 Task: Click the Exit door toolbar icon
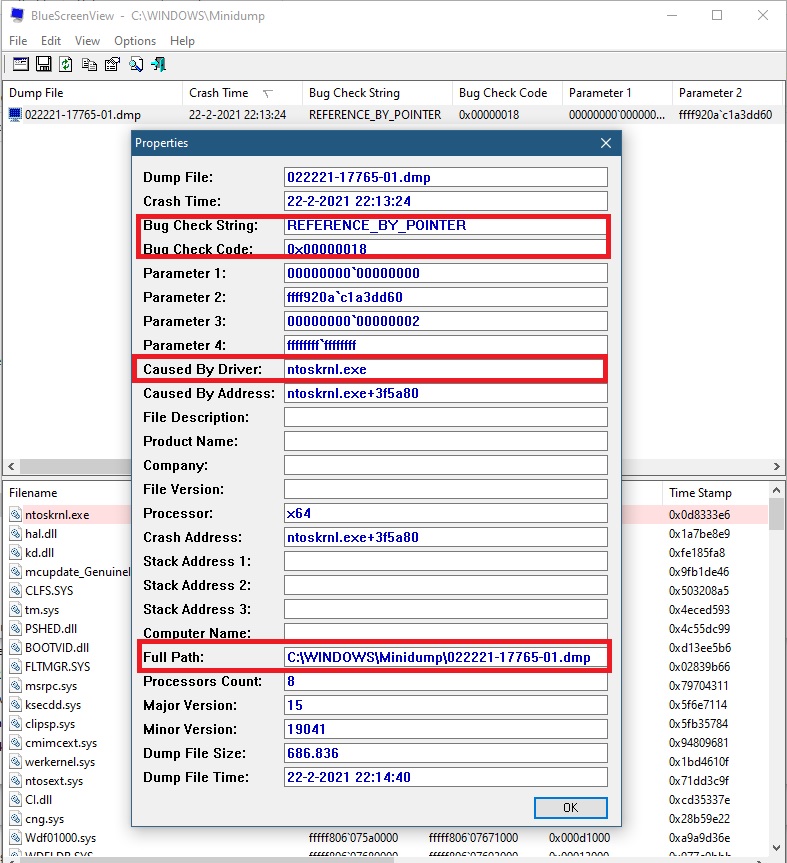coord(158,65)
